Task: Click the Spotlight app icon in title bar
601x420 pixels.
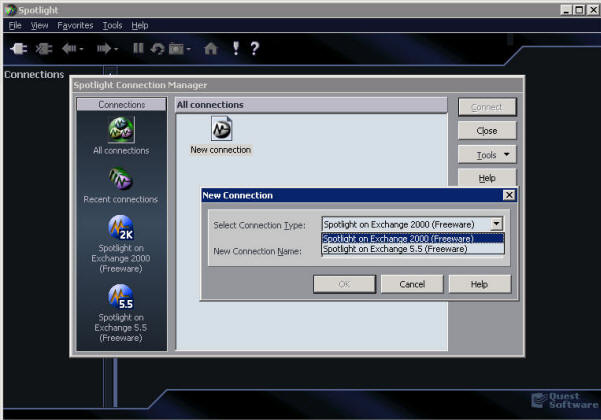Action: click(x=10, y=10)
